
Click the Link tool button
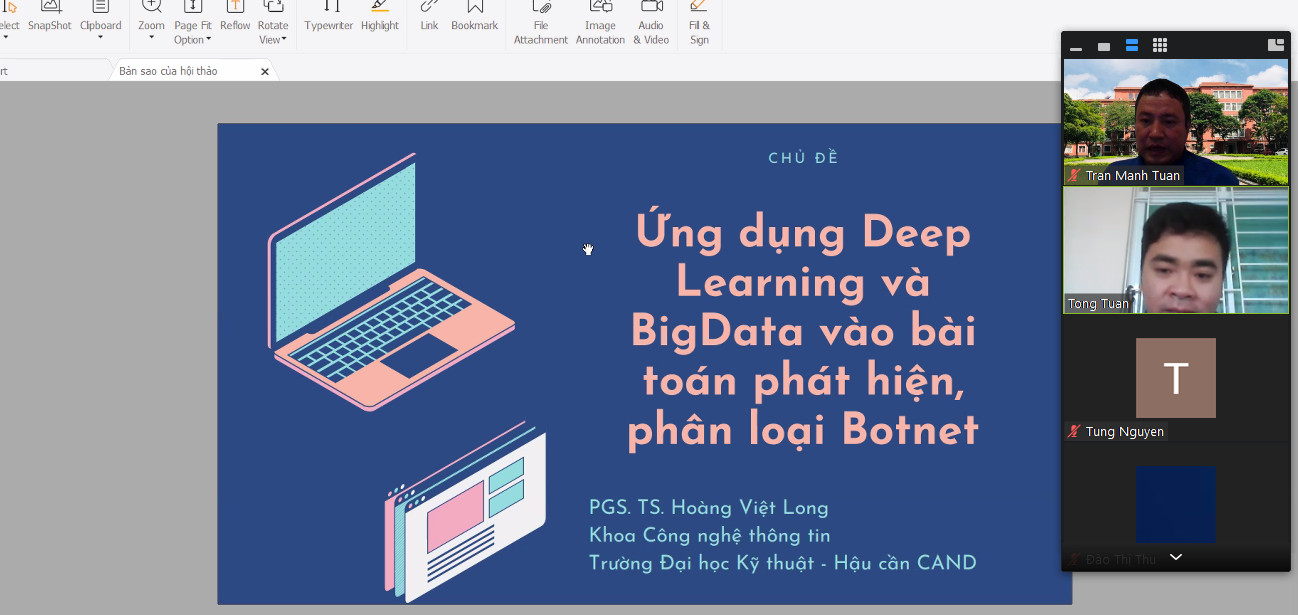(429, 17)
